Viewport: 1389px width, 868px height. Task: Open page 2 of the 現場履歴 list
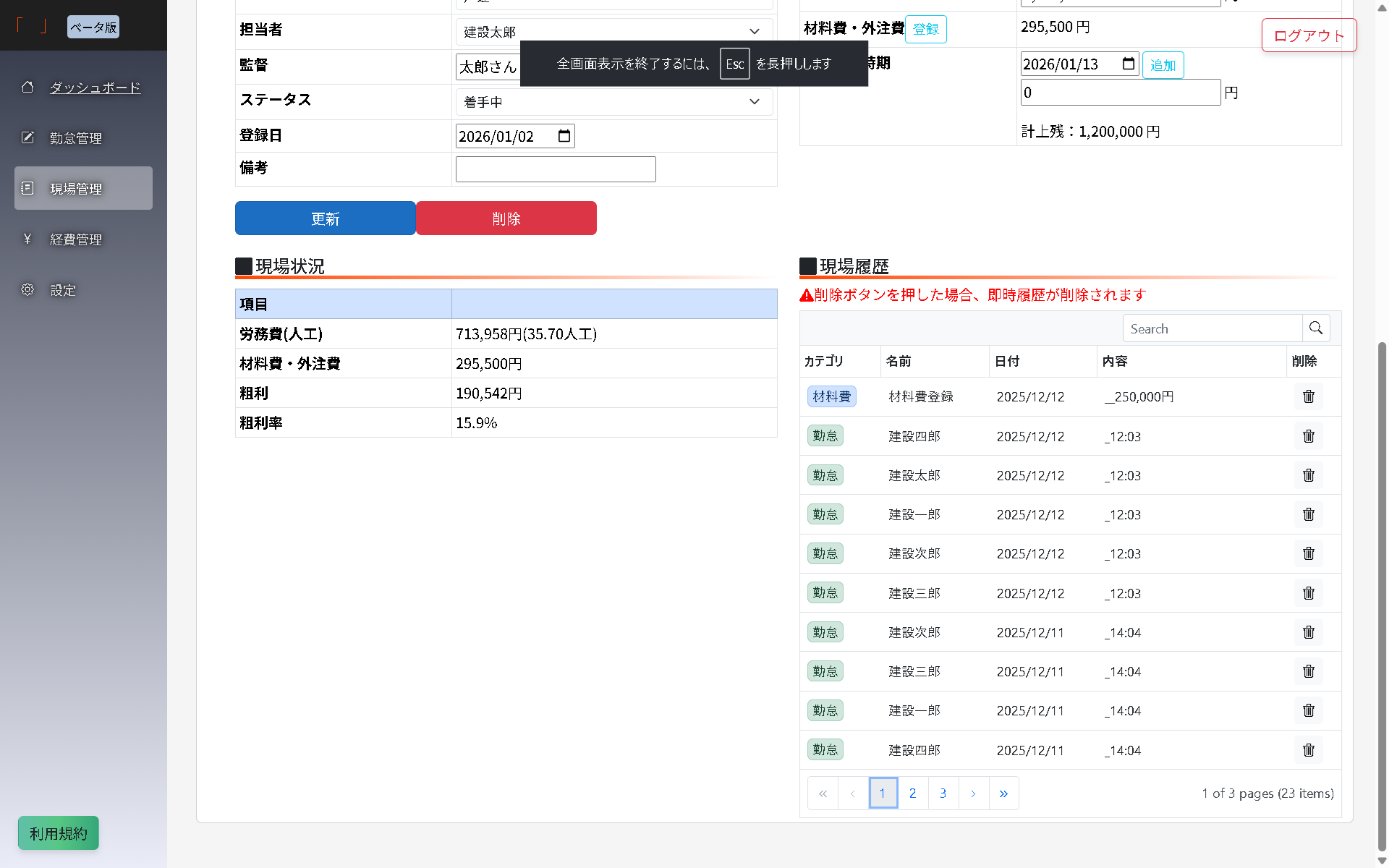tap(913, 793)
